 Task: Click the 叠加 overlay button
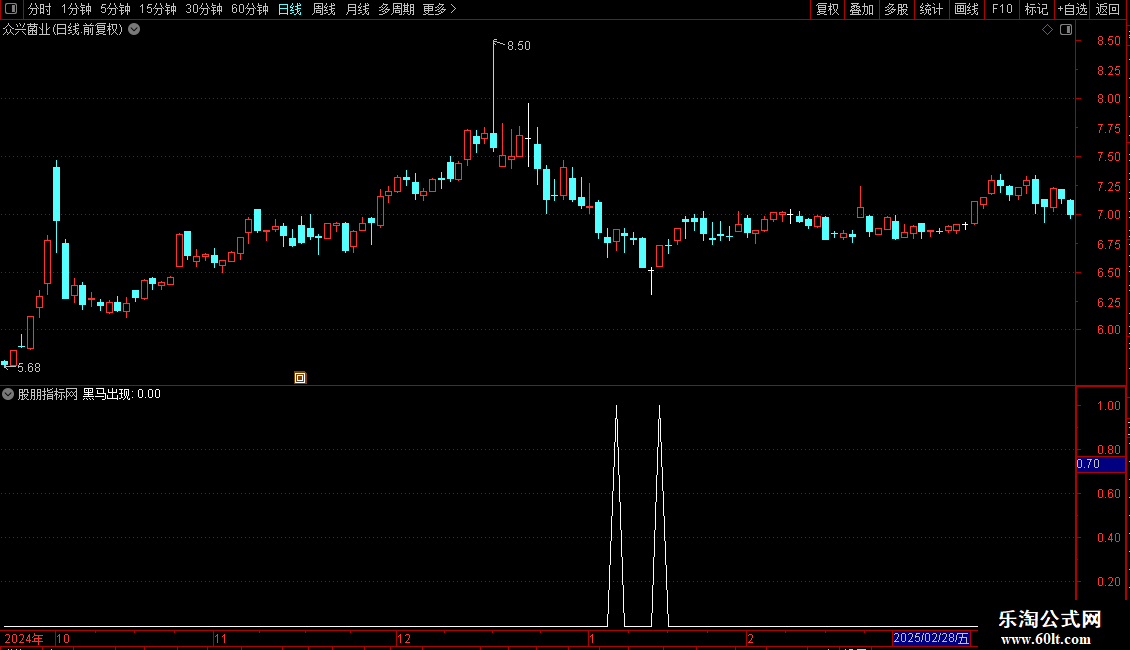click(x=861, y=9)
